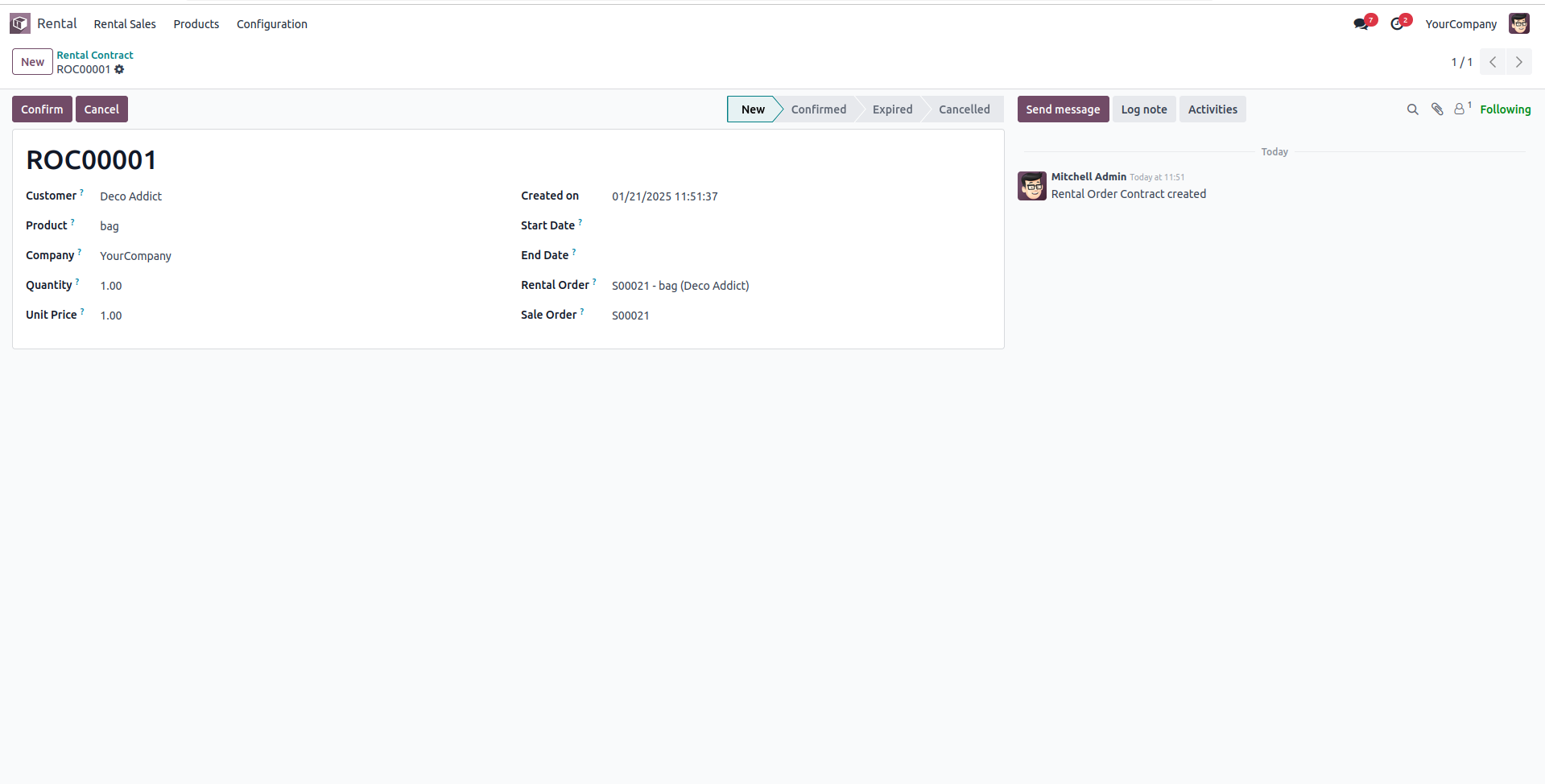This screenshot has width=1545, height=784.
Task: Go to next record arrow
Action: pyautogui.click(x=1519, y=62)
